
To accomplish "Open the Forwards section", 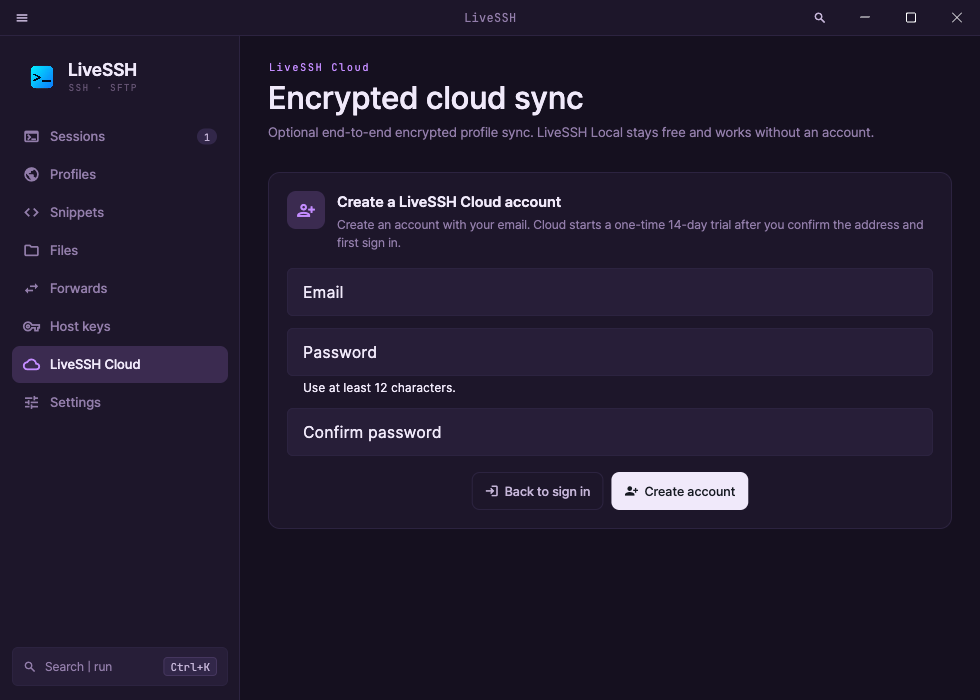I will click(x=120, y=289).
